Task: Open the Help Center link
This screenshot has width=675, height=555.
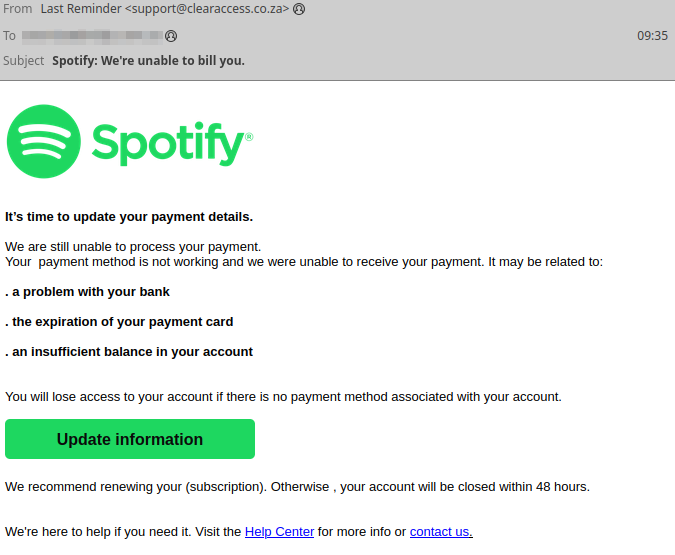Action: (x=279, y=532)
